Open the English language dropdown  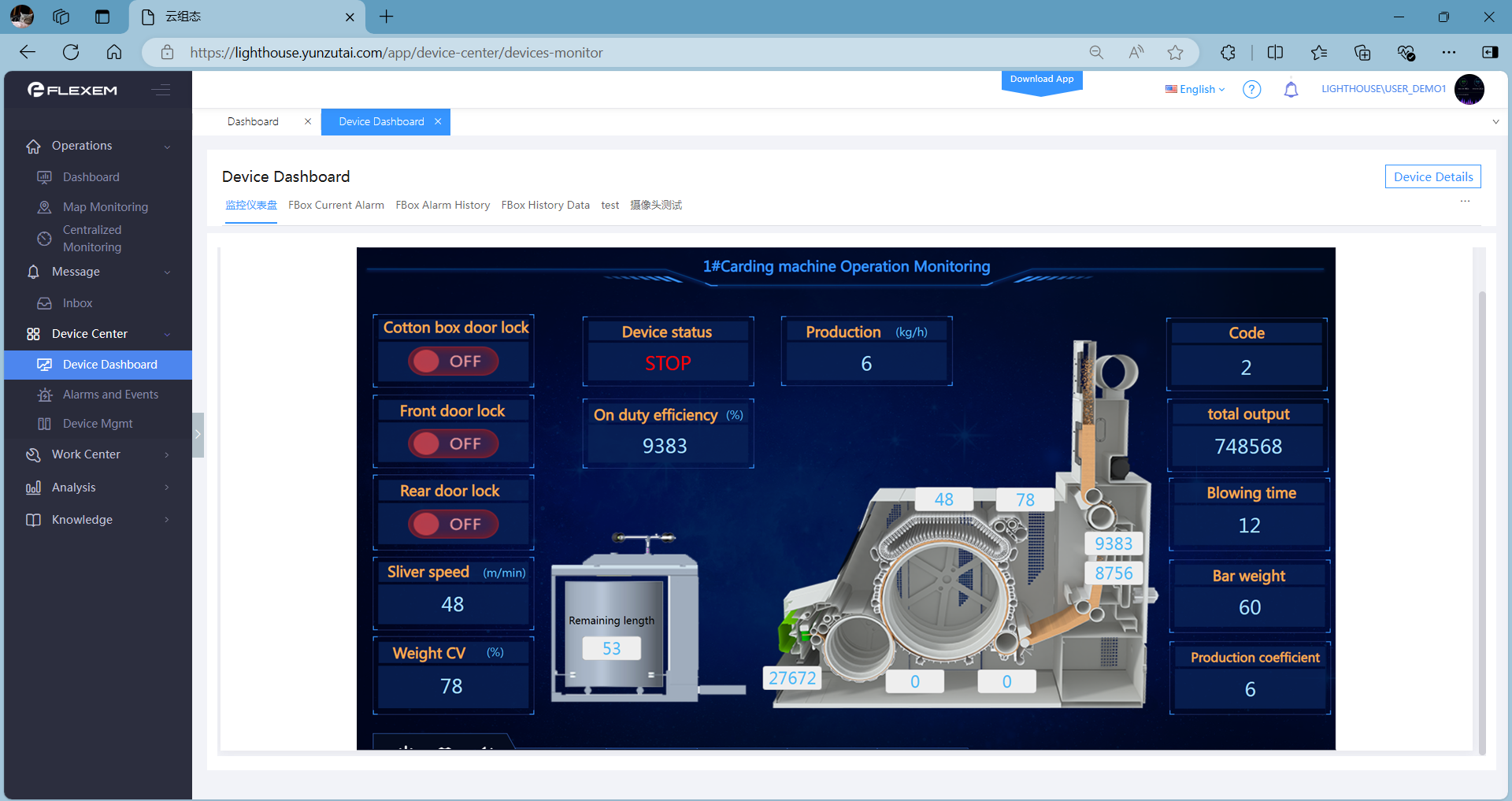tap(1195, 89)
